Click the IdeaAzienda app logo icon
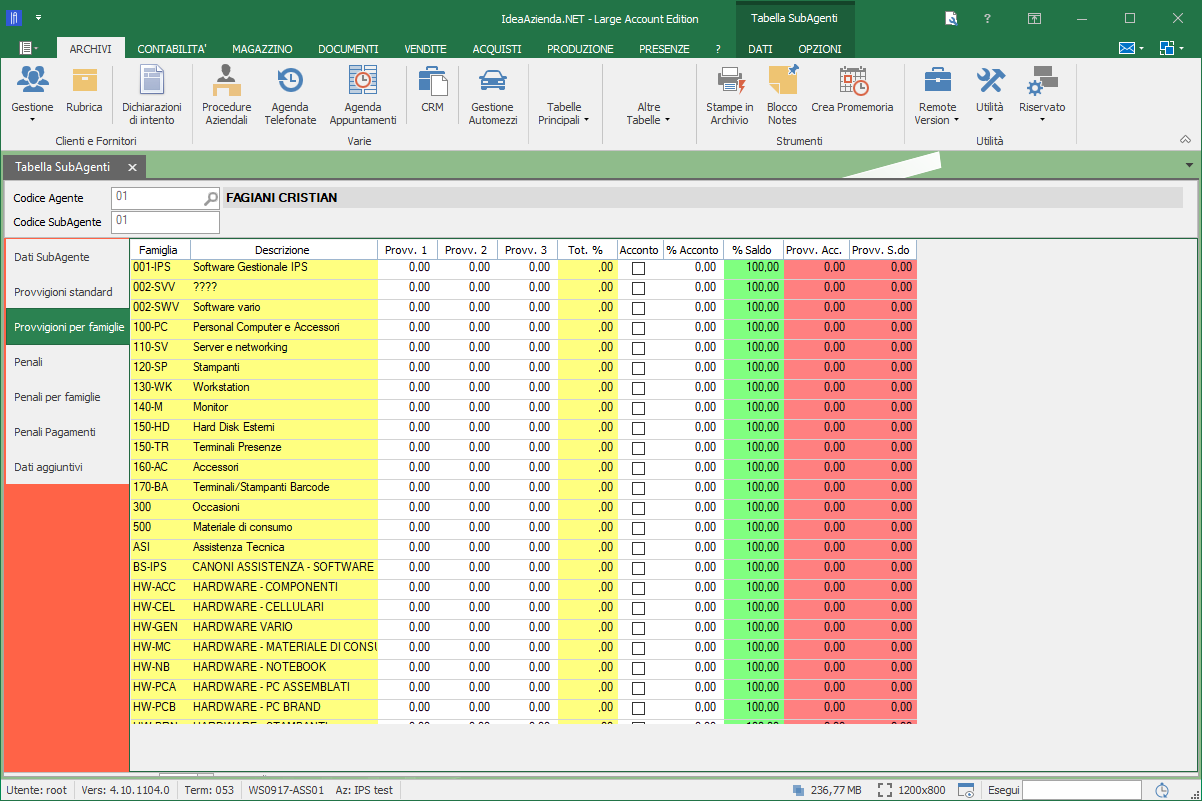This screenshot has height=801, width=1202. pos(14,18)
